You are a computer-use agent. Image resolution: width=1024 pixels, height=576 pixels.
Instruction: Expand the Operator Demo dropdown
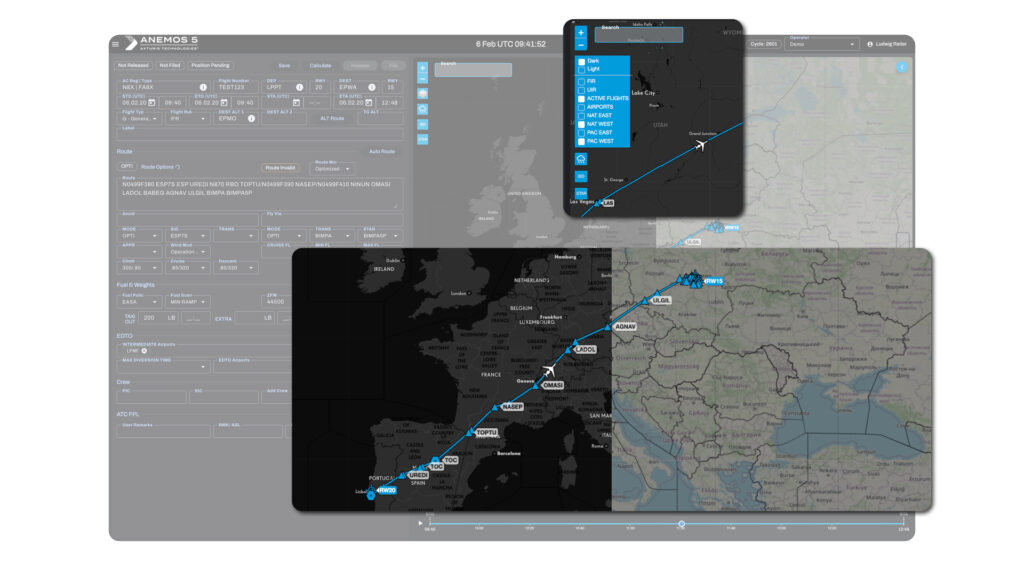click(x=823, y=44)
